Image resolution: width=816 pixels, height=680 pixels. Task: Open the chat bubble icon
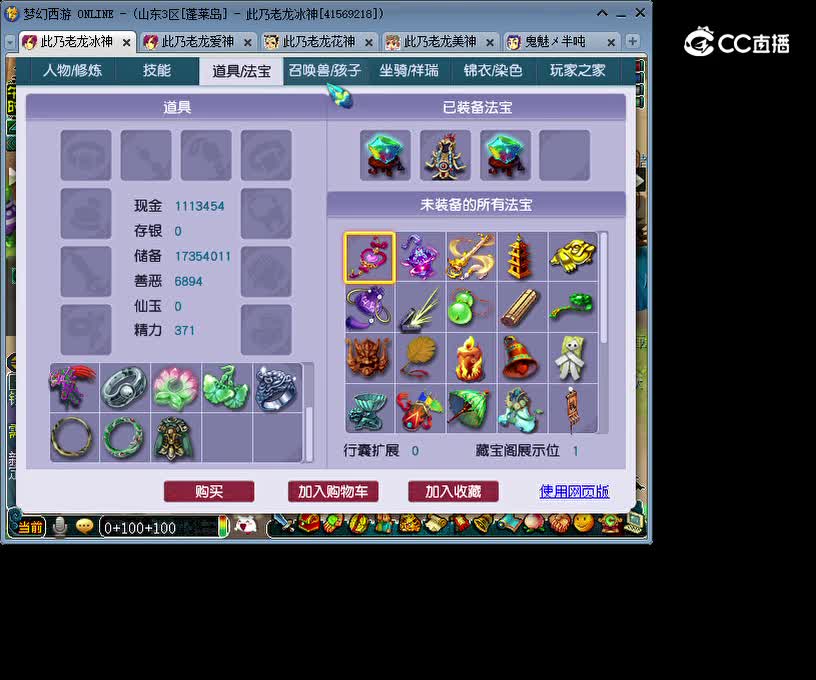[x=84, y=527]
